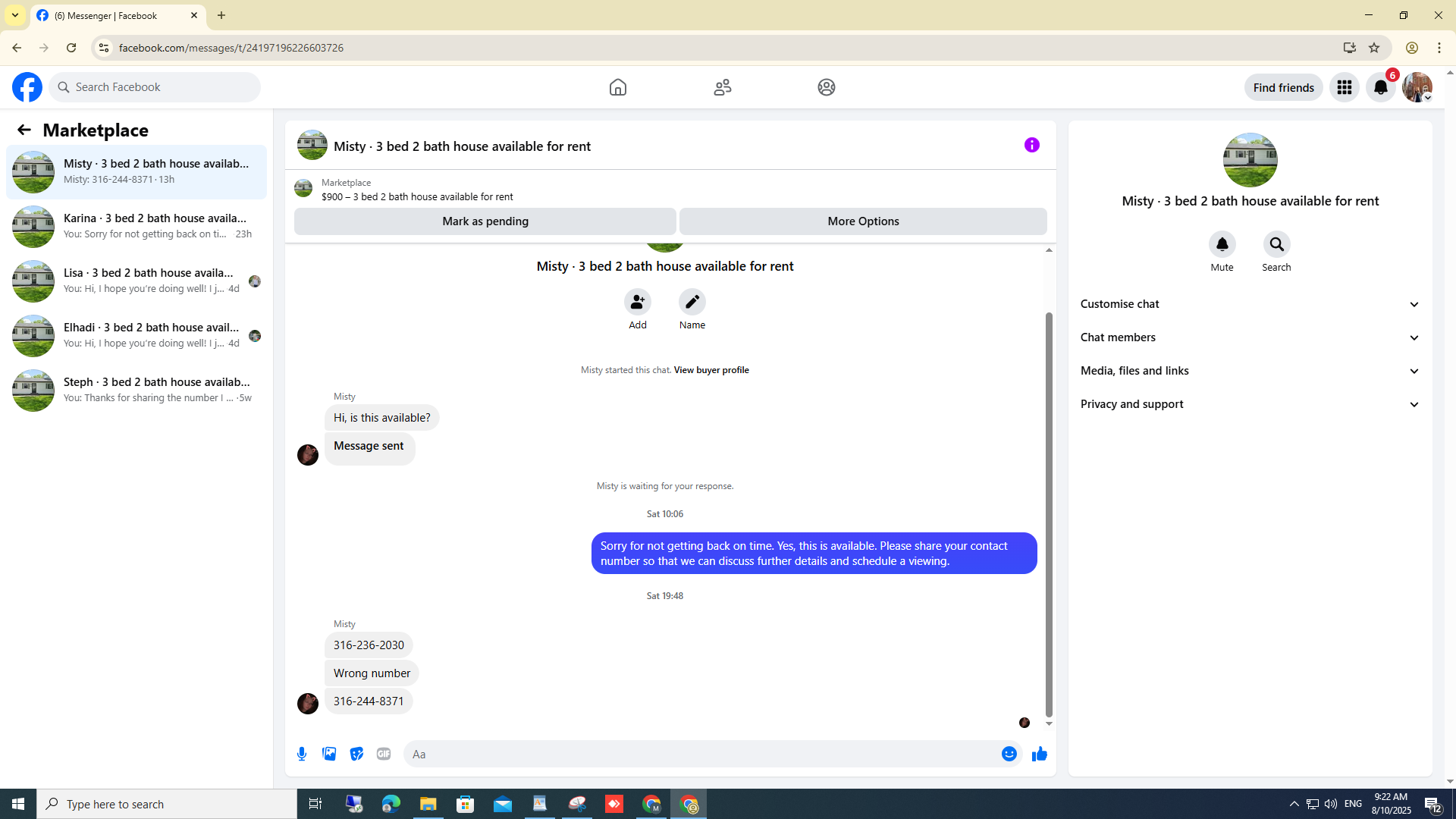Open the account profile avatar menu
The image size is (1456, 819).
tap(1417, 87)
